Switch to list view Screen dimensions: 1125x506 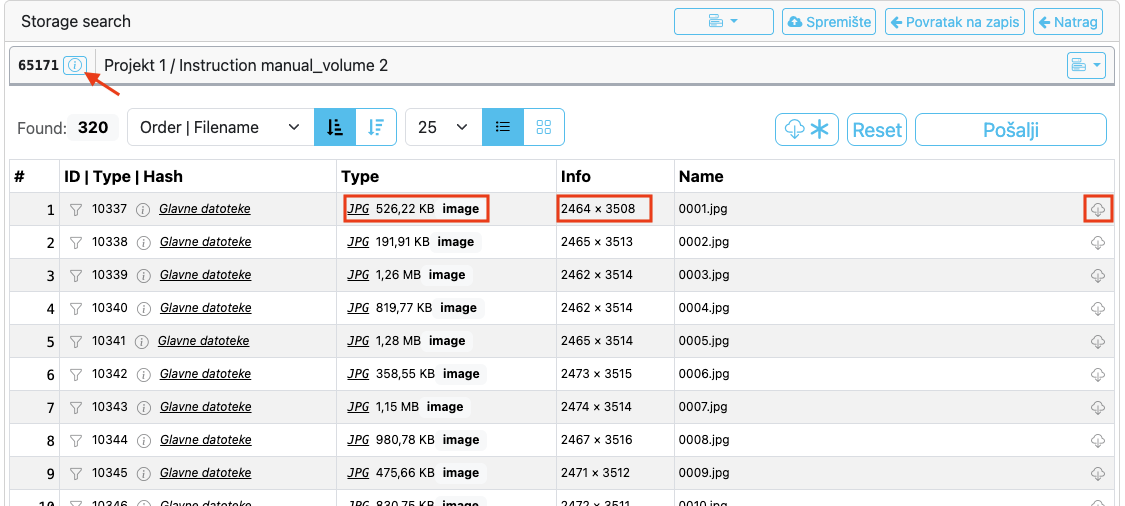click(503, 127)
